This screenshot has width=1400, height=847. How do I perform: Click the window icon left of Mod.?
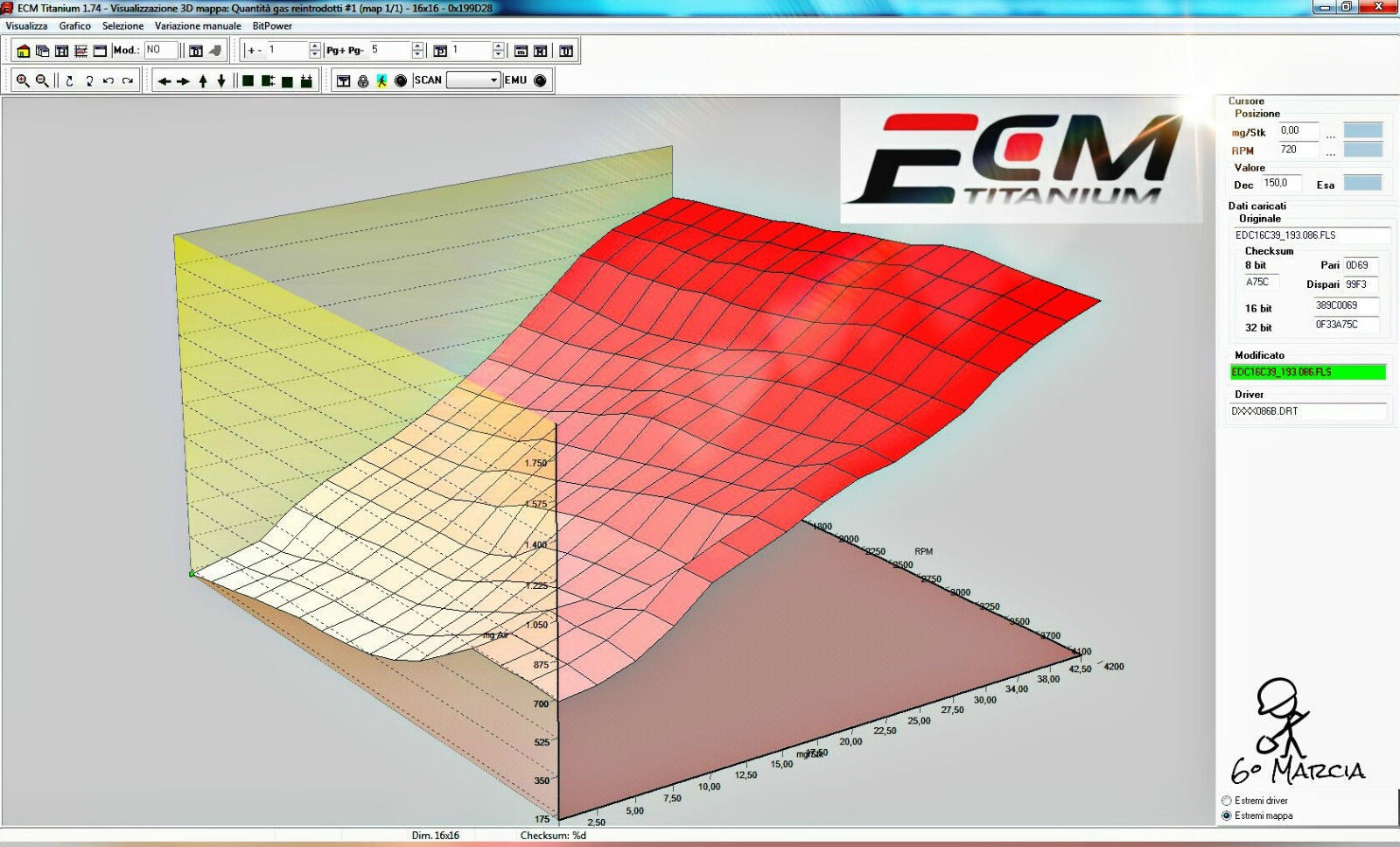click(100, 51)
